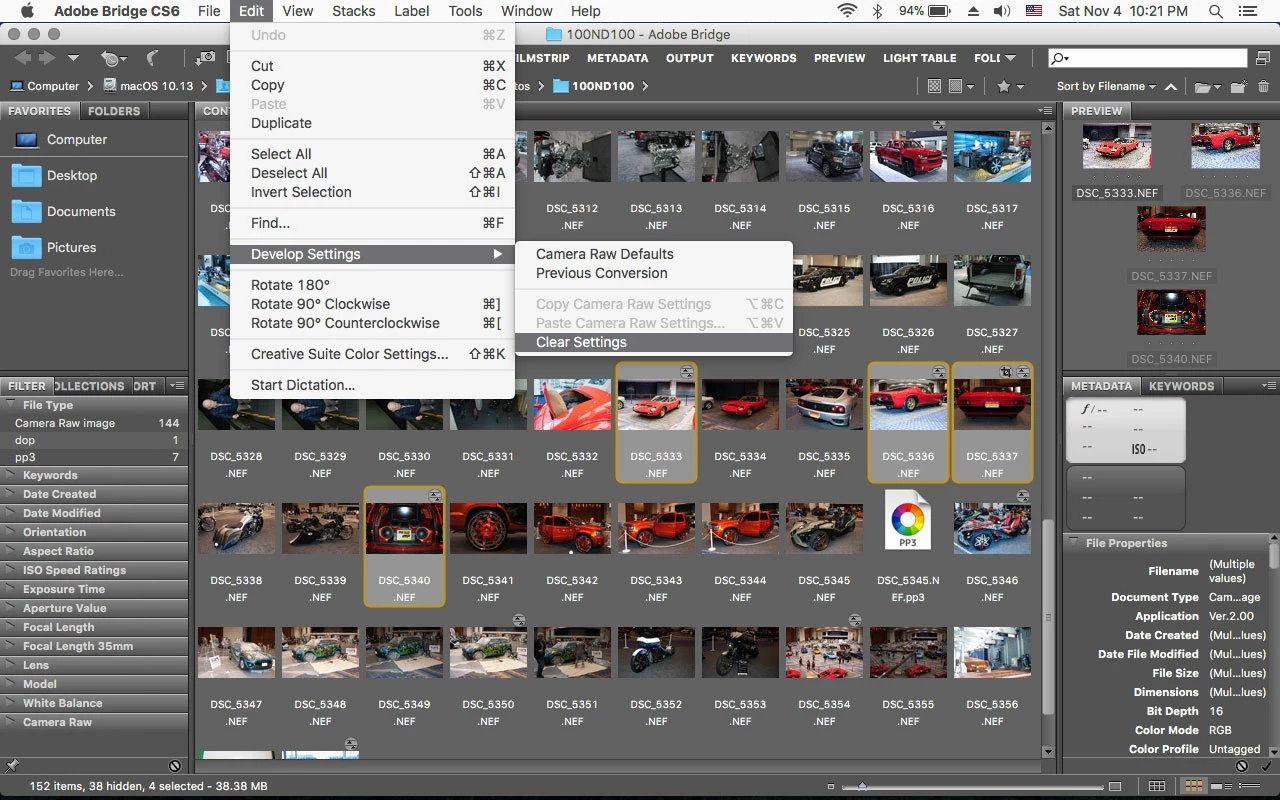Viewport: 1280px width, 800px height.
Task: Choose Camera Raw Defaults
Action: pos(653,254)
